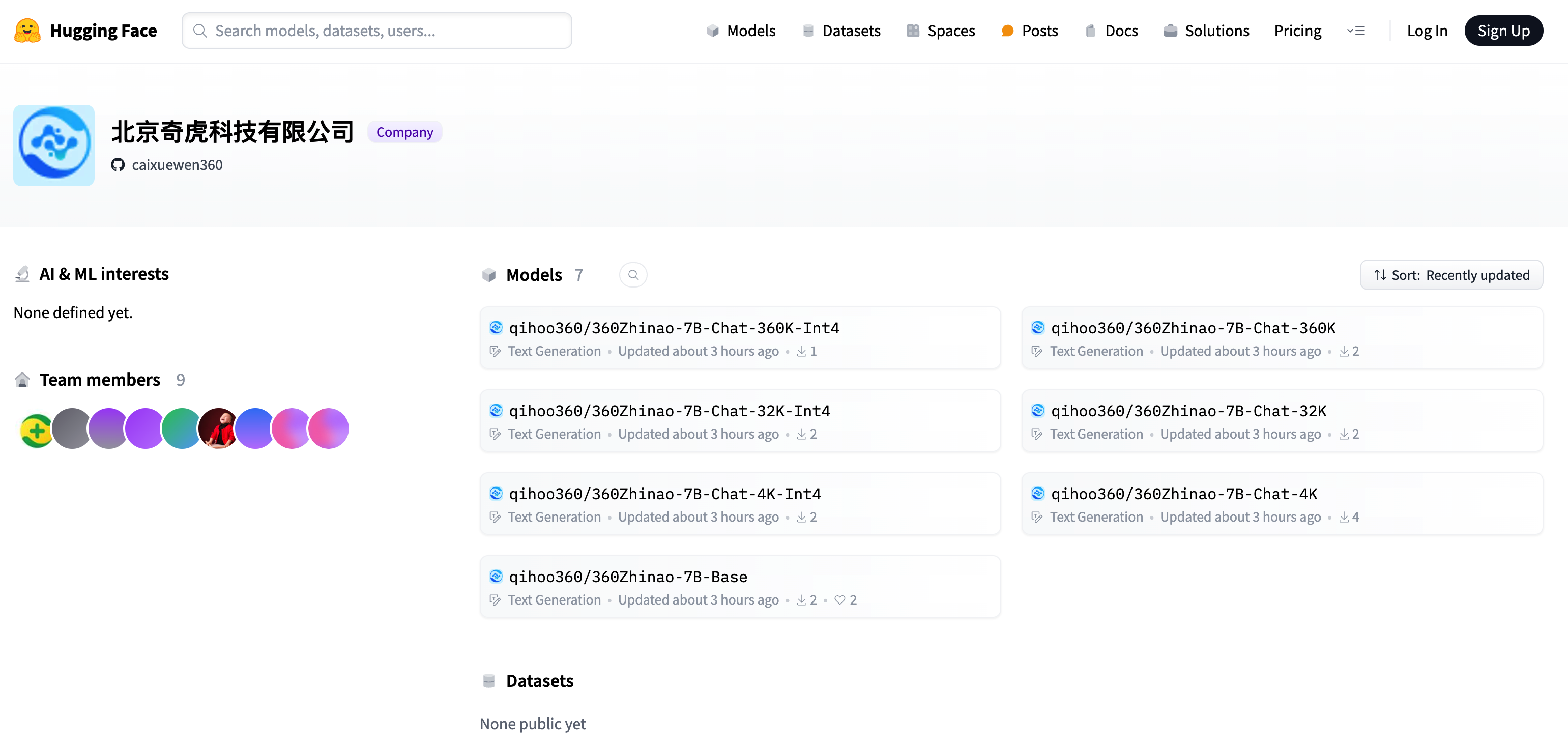Screen dimensions: 1568x747
Task: Click the Company badge
Action: click(x=405, y=131)
